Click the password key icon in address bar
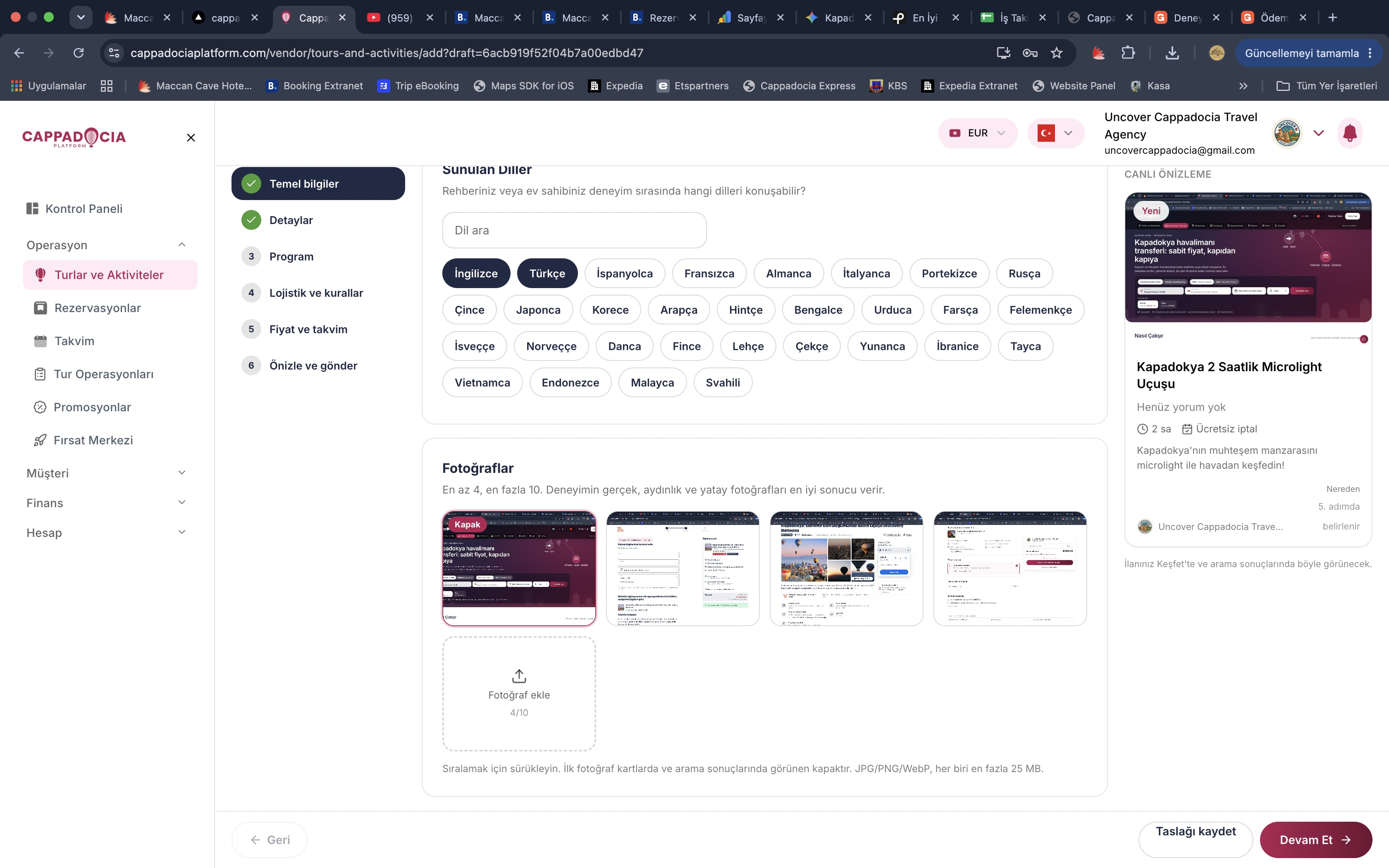 (x=1030, y=53)
